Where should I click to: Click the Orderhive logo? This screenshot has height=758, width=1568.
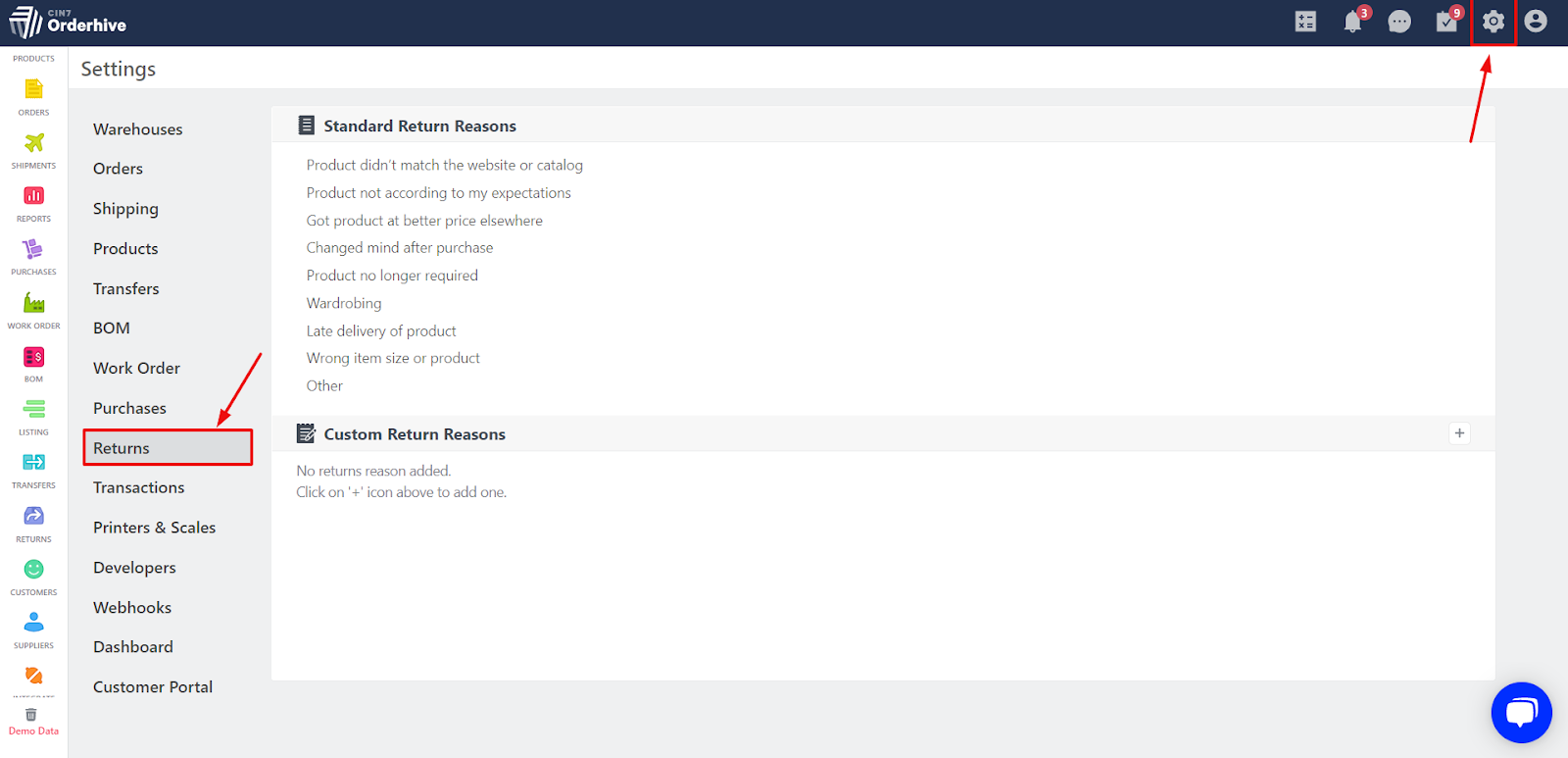68,22
